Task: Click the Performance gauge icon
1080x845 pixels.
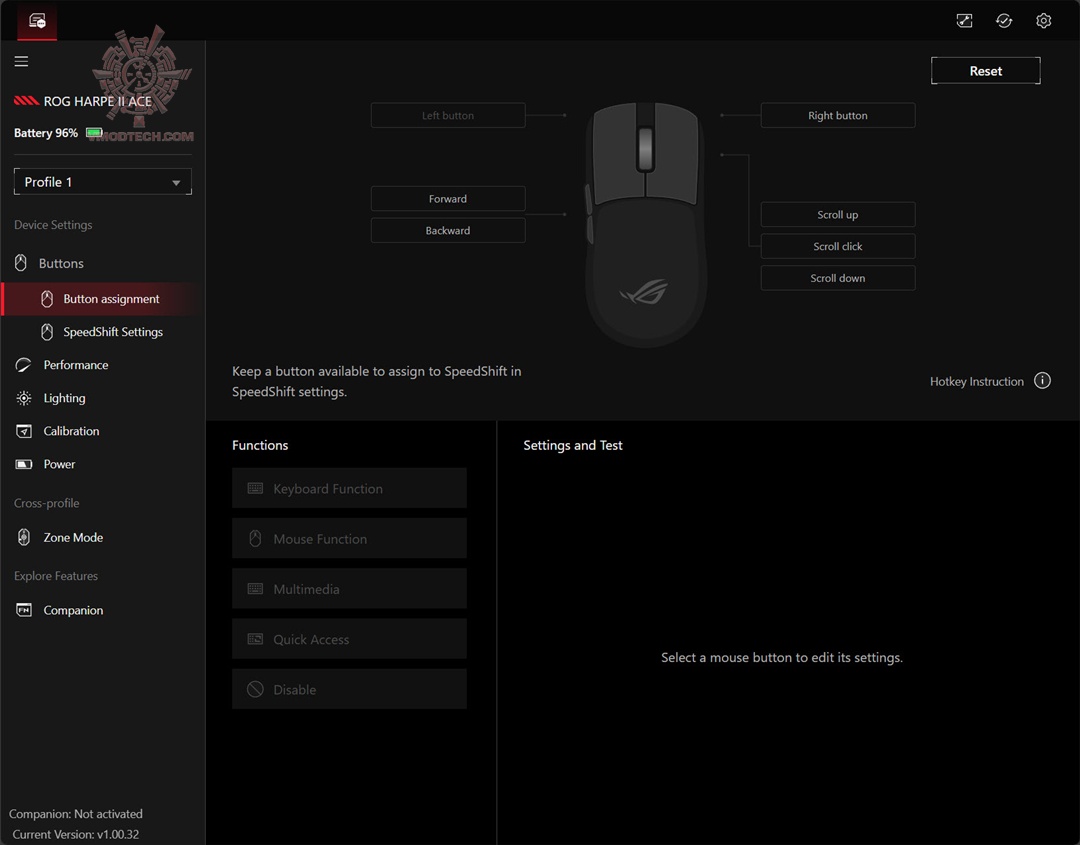Action: [x=23, y=365]
